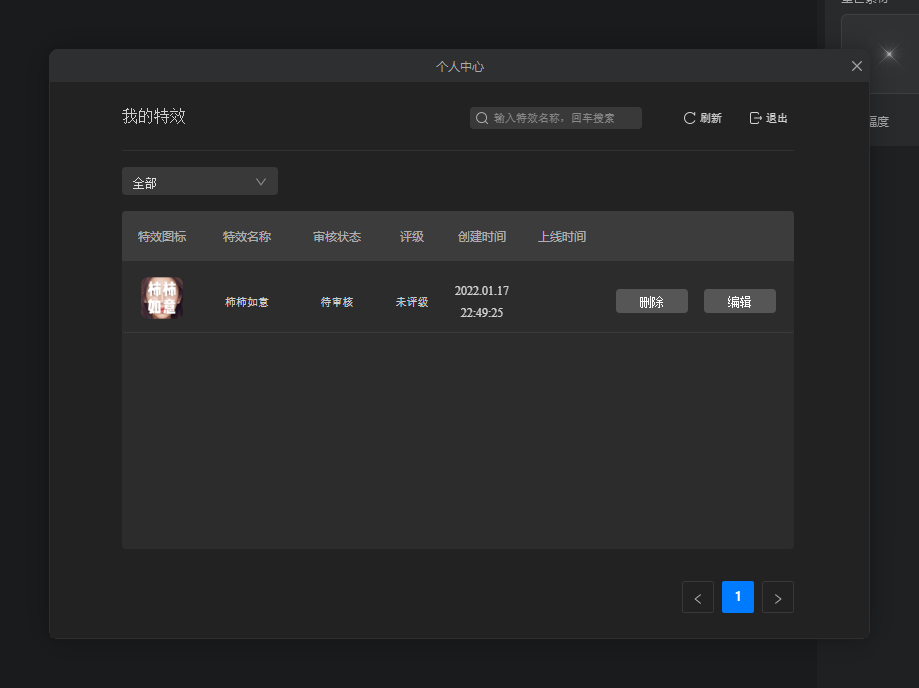Go to the previous page with the left arrow
The width and height of the screenshot is (919, 688).
click(x=698, y=597)
